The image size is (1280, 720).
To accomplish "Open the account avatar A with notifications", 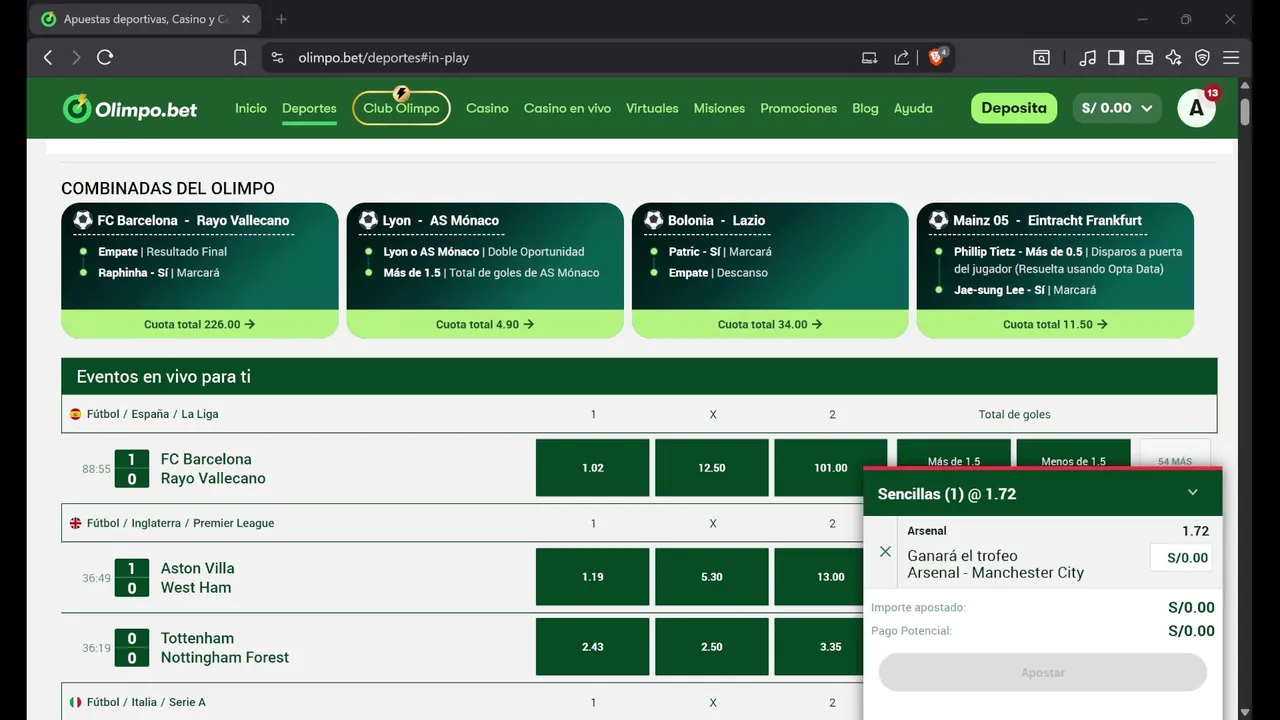I will [1197, 108].
